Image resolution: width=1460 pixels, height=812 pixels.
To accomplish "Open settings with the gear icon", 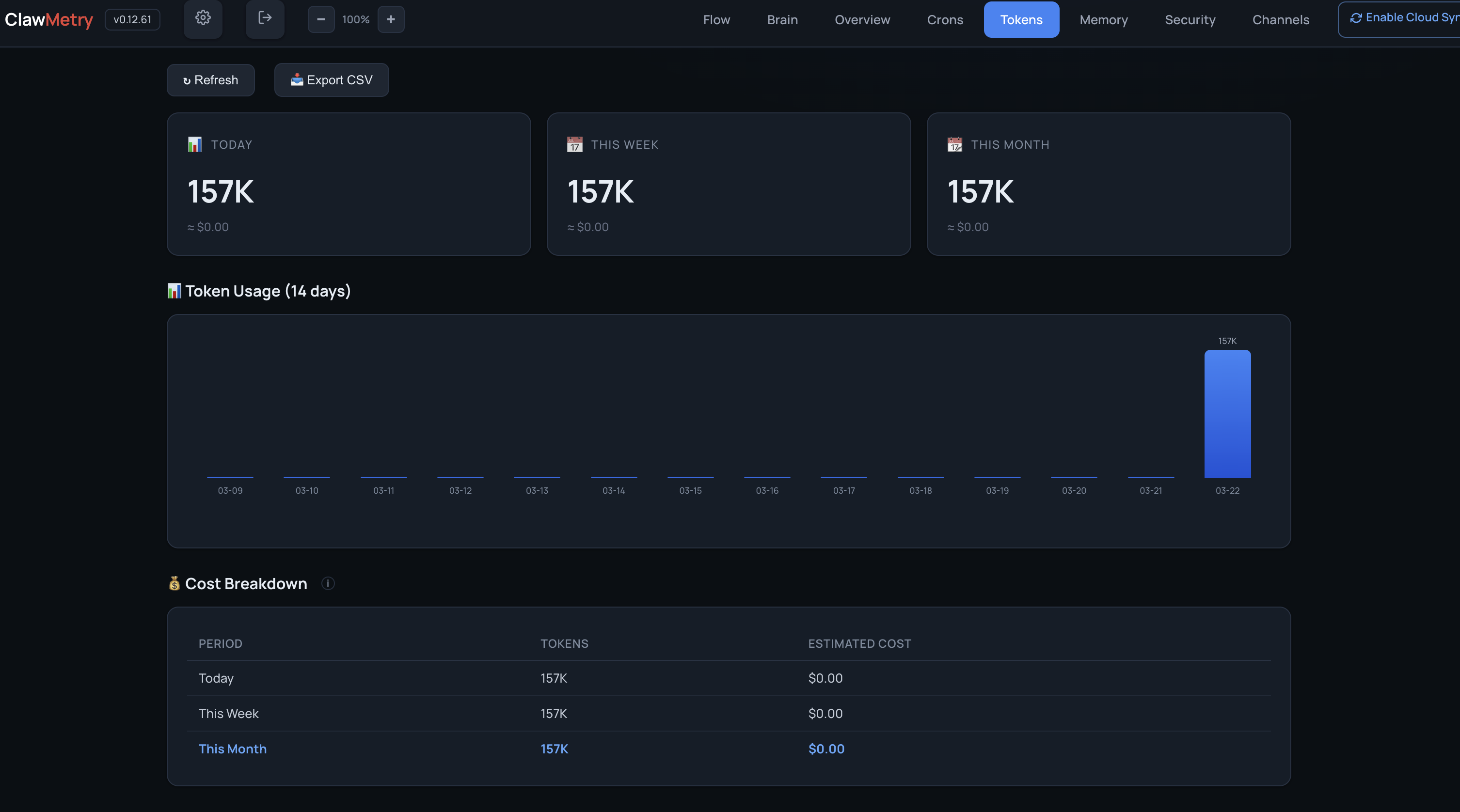I will pyautogui.click(x=203, y=19).
